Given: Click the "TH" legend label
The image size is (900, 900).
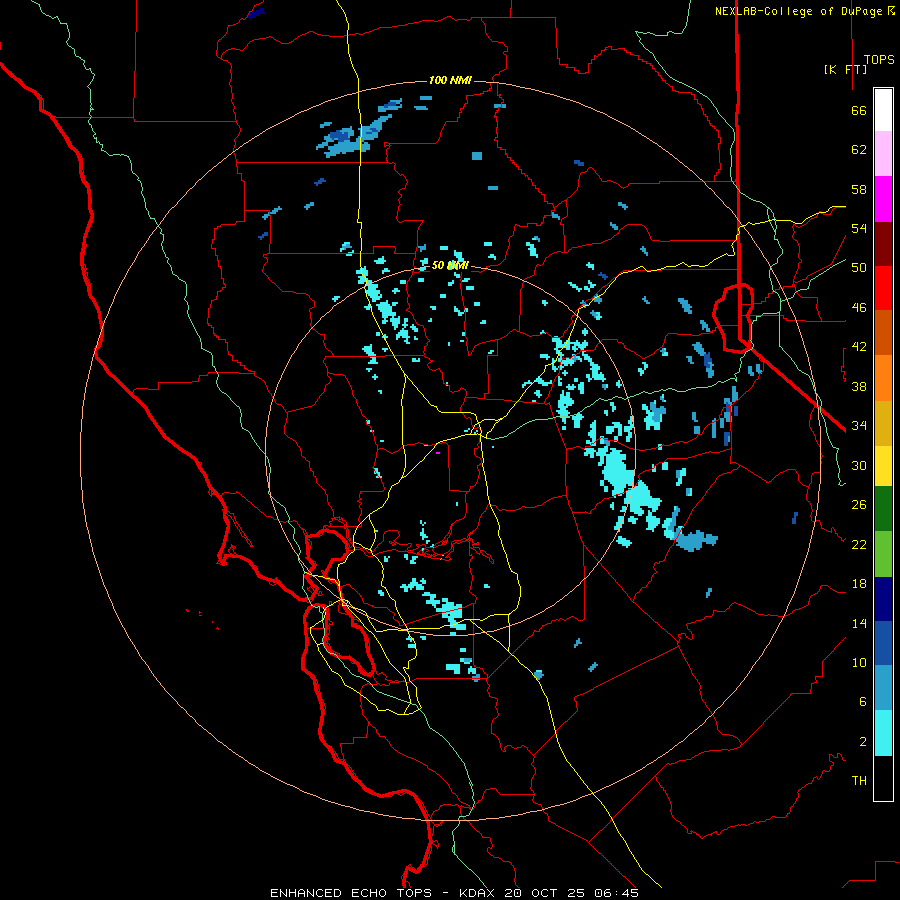Looking at the screenshot, I should click(x=859, y=781).
